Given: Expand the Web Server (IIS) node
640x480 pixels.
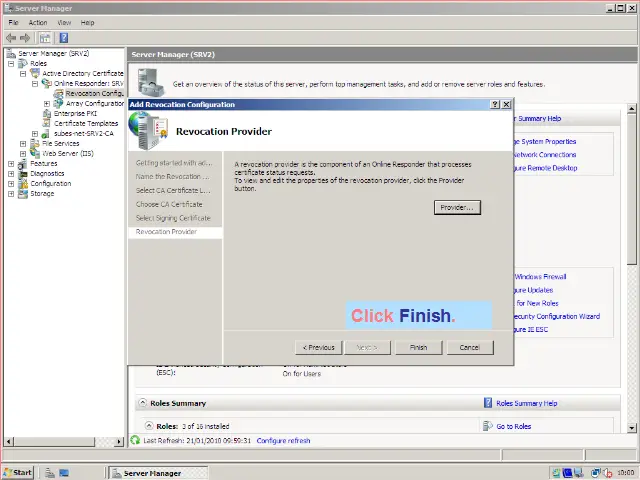Looking at the screenshot, I should pyautogui.click(x=23, y=154).
